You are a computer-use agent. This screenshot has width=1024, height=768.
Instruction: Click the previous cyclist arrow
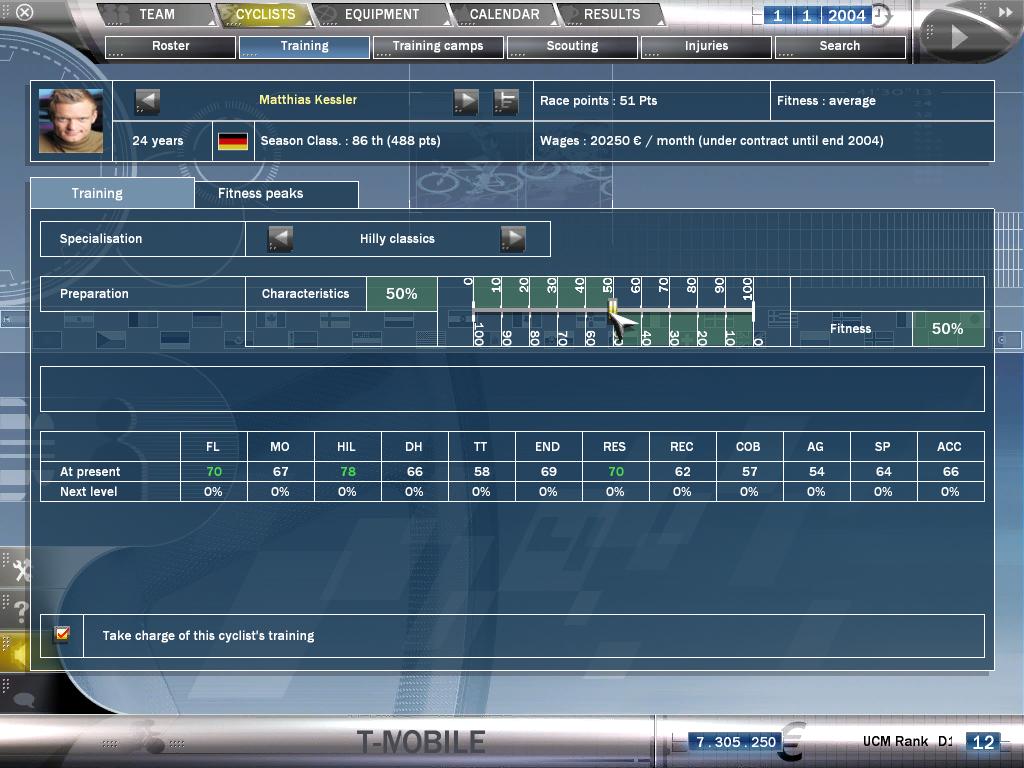pyautogui.click(x=147, y=101)
